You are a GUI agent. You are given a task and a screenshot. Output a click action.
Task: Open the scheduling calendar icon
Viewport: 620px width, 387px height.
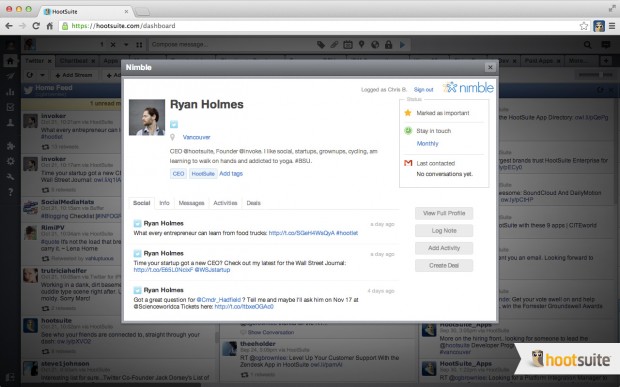(348, 45)
